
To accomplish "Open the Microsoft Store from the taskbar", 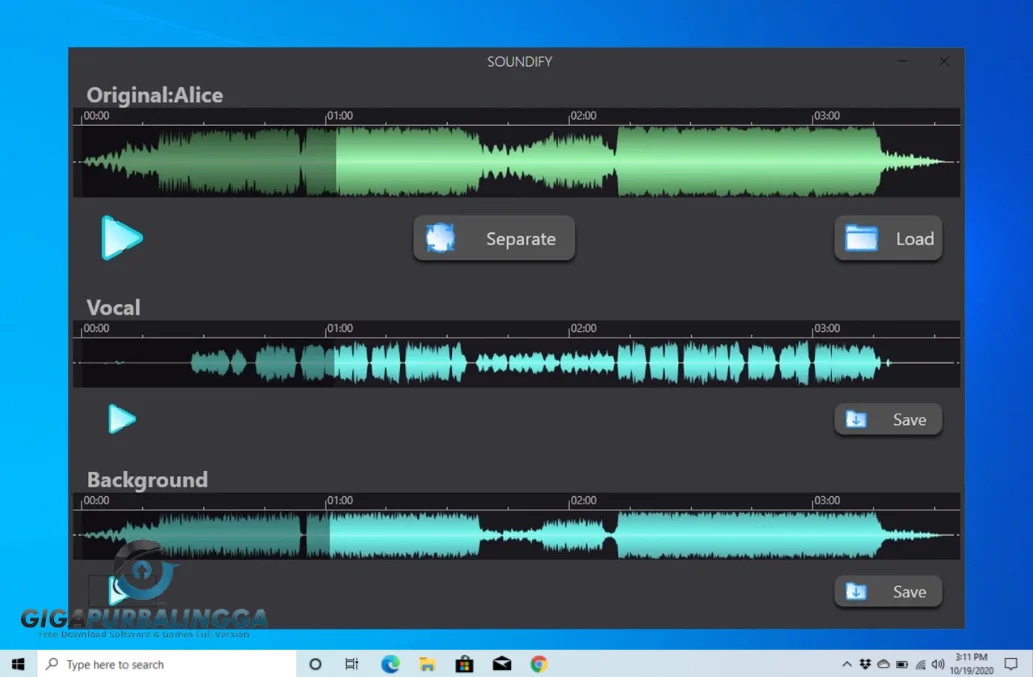I will click(464, 663).
